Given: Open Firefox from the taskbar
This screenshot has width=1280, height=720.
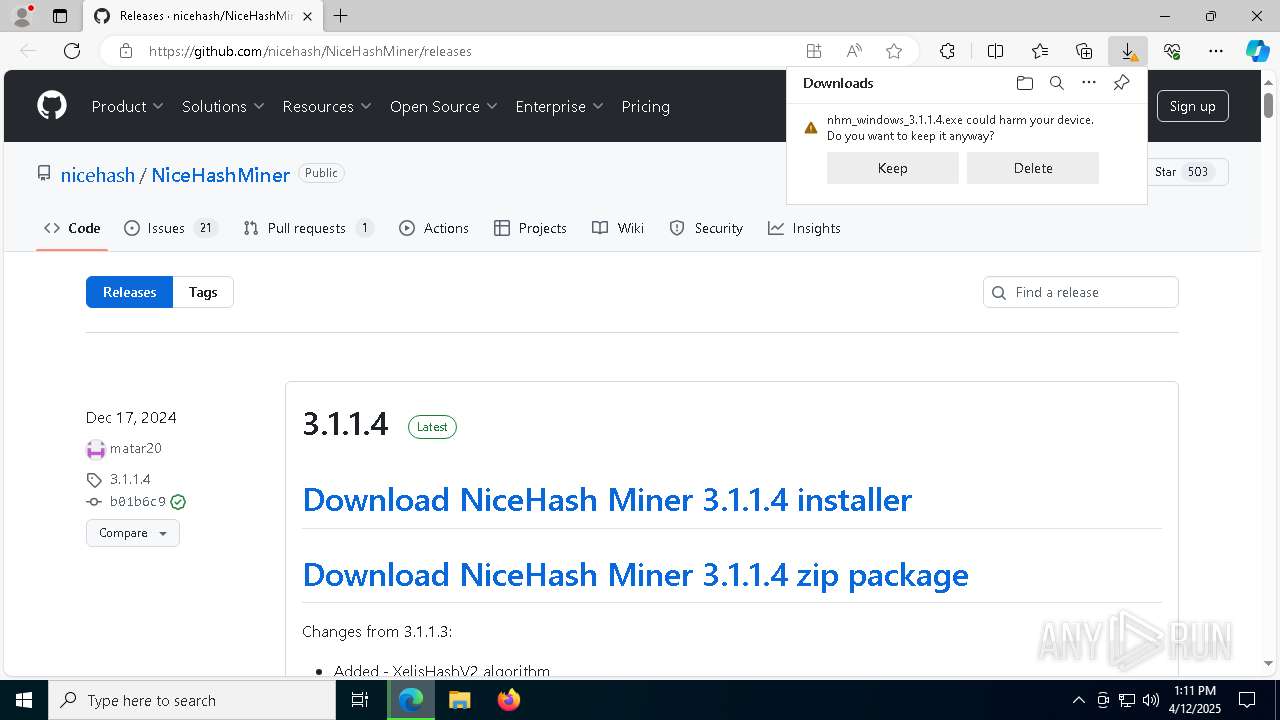Looking at the screenshot, I should [x=509, y=700].
